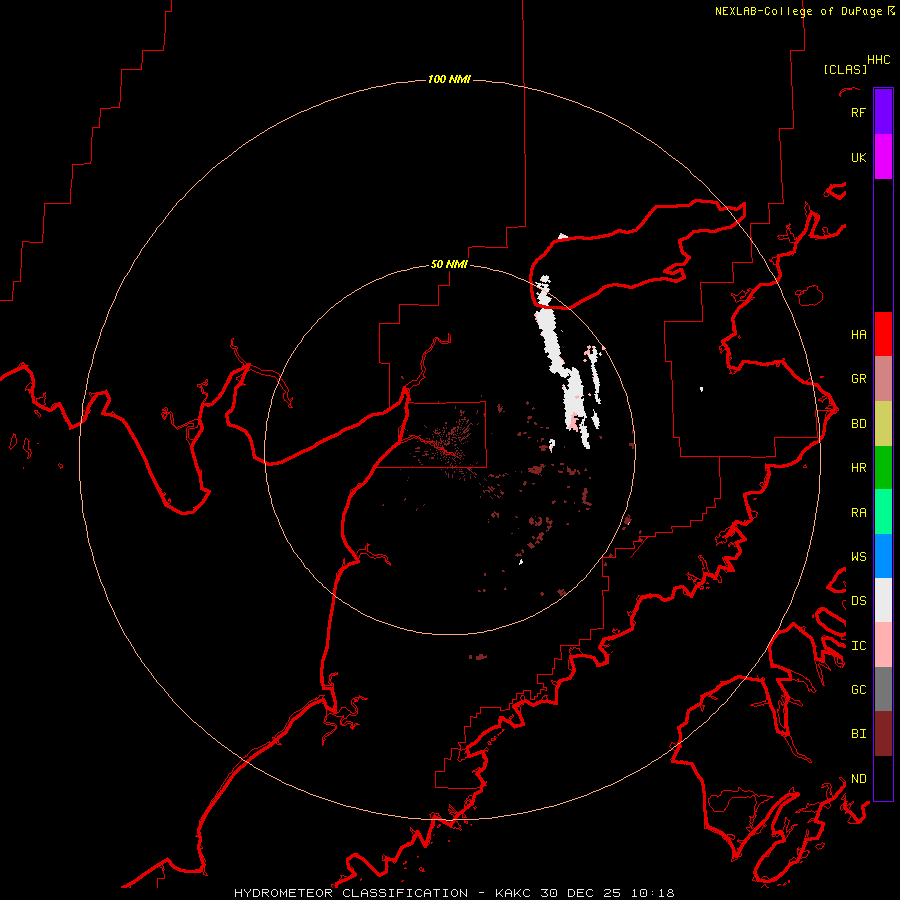Click the "UK" legend label
This screenshot has height=900, width=900.
(858, 157)
